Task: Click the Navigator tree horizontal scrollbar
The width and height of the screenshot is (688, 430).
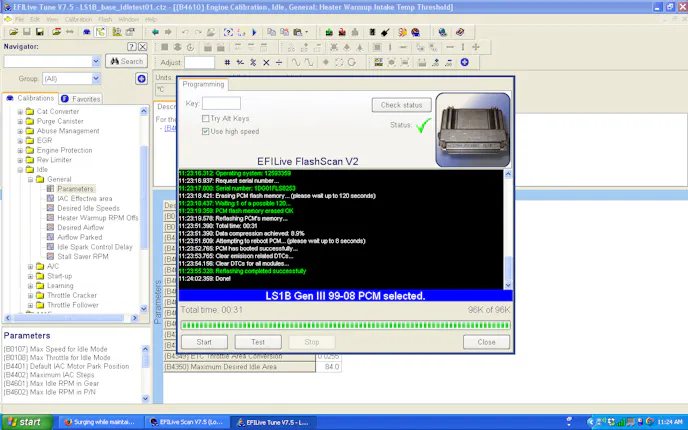Action: [71, 318]
